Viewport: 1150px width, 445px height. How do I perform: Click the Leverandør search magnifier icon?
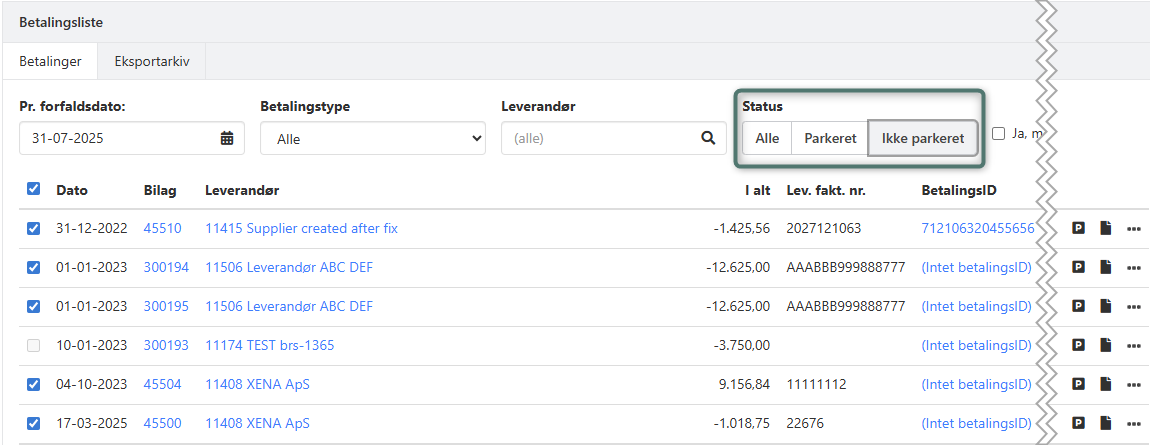708,138
